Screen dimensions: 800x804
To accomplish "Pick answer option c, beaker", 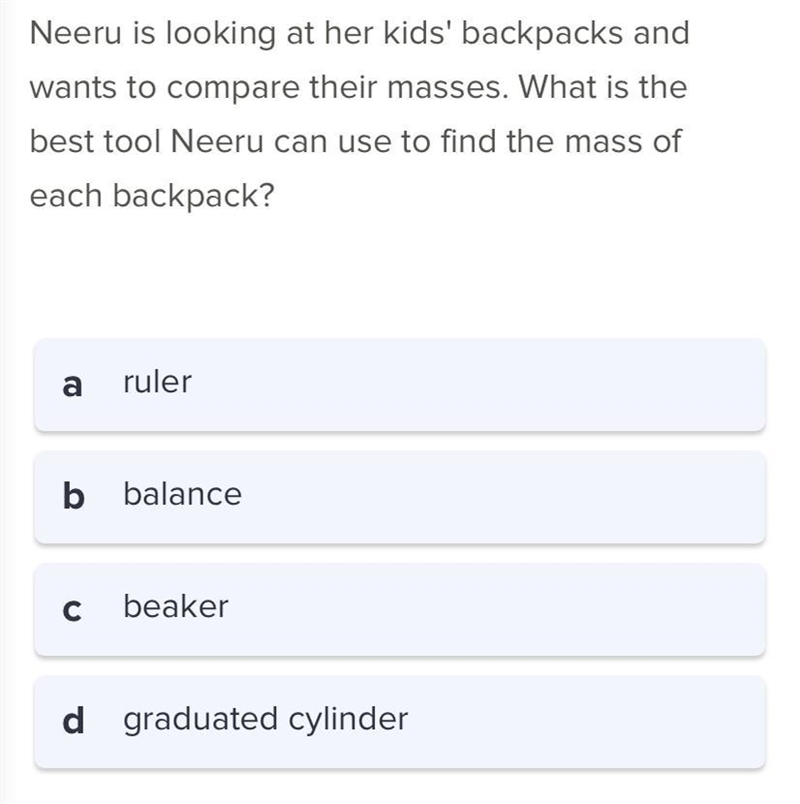I will pos(400,609).
